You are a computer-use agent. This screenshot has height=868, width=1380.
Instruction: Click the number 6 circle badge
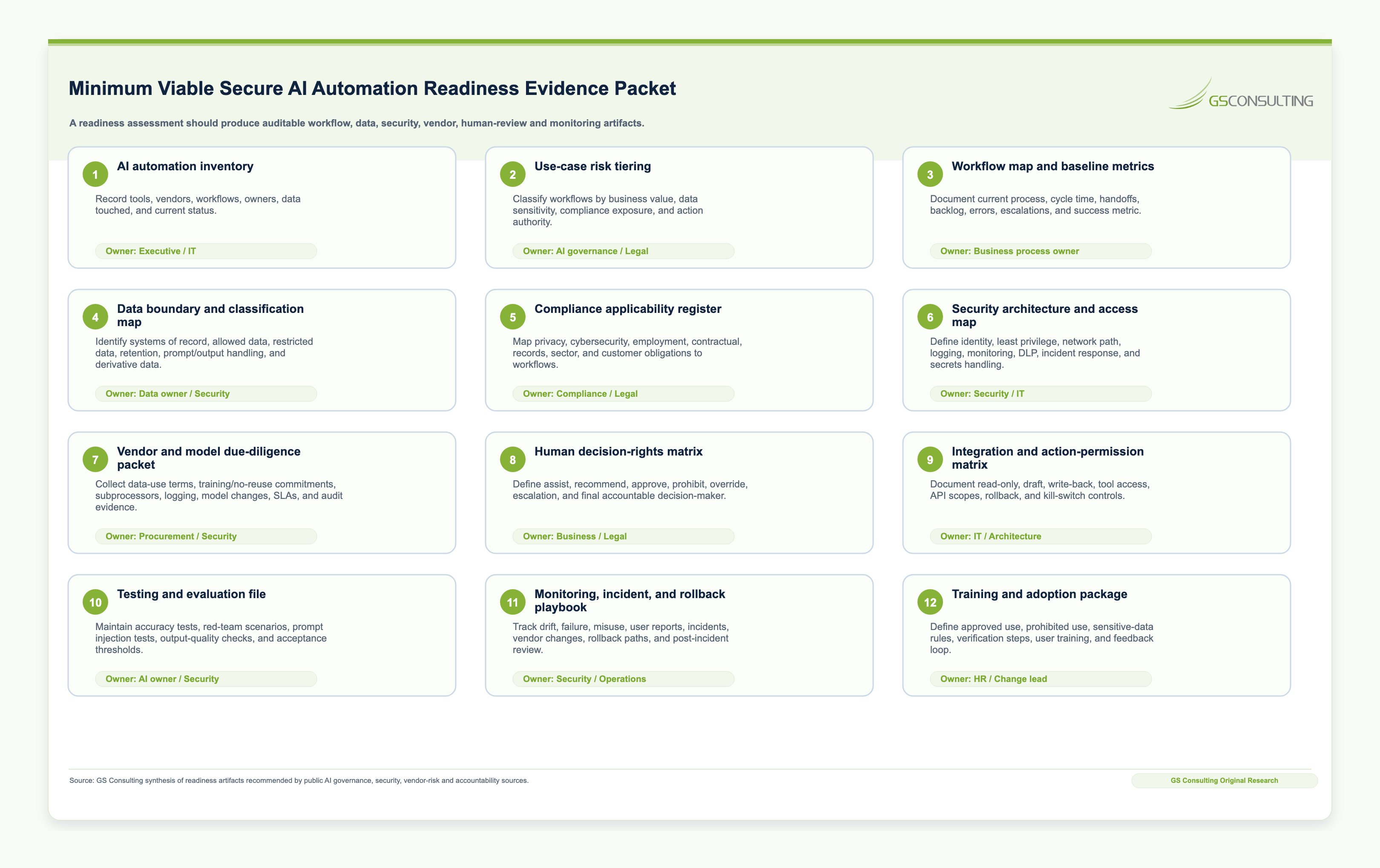pos(929,317)
